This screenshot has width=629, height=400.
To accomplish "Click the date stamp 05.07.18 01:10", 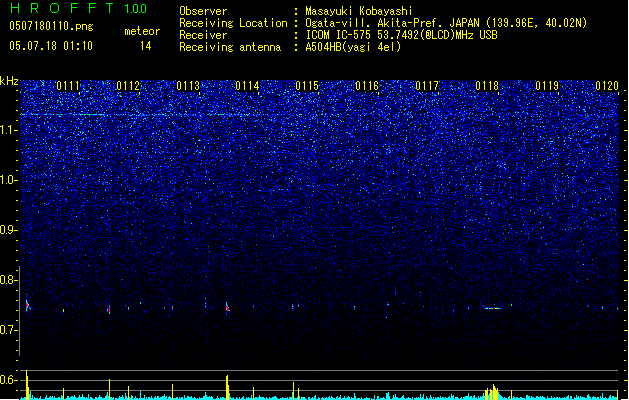I will click(51, 45).
